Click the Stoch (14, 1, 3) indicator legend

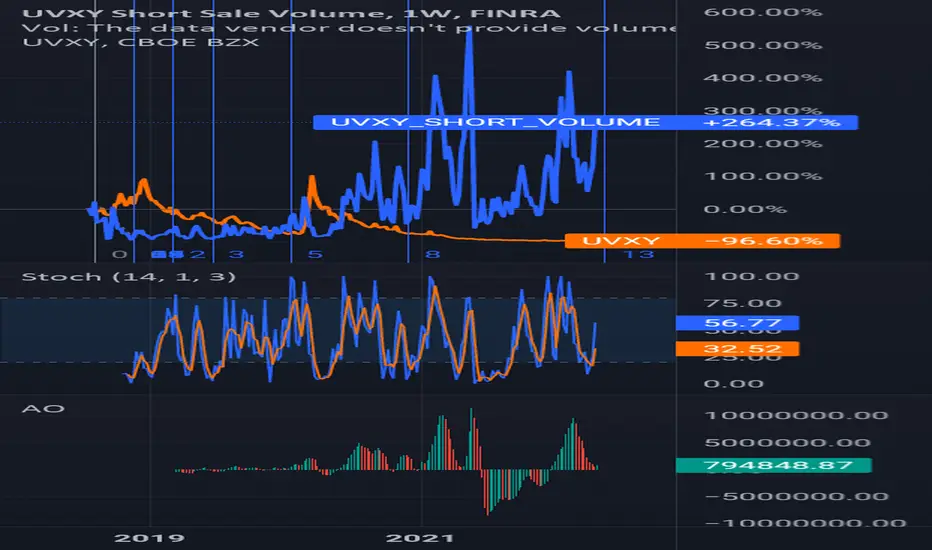[128, 276]
